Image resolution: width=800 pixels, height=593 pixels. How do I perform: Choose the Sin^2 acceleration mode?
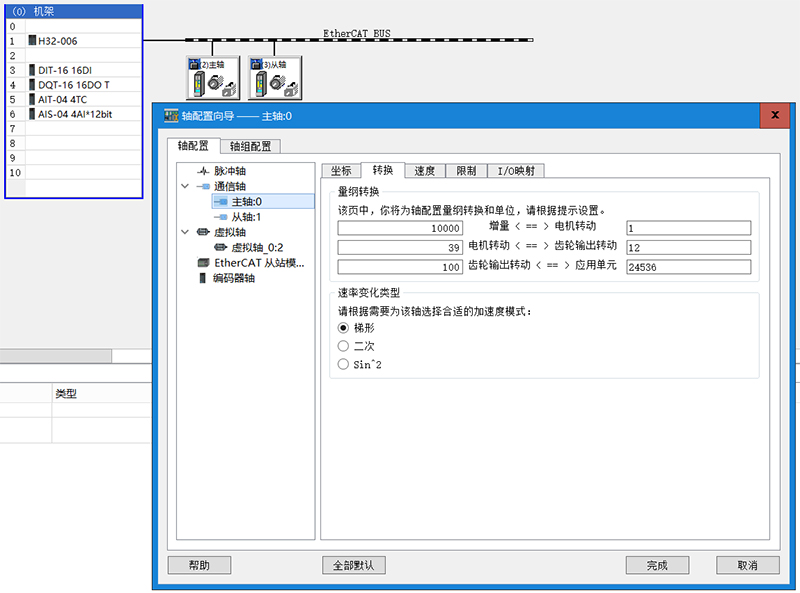click(344, 365)
